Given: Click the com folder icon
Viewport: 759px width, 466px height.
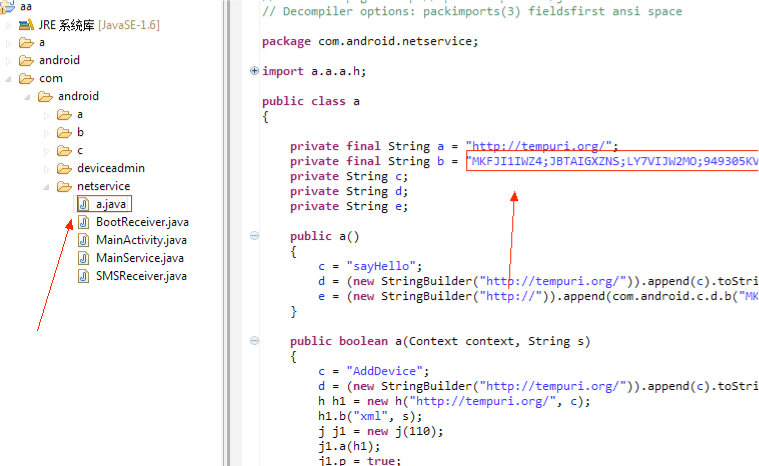Looking at the screenshot, I should (26, 79).
